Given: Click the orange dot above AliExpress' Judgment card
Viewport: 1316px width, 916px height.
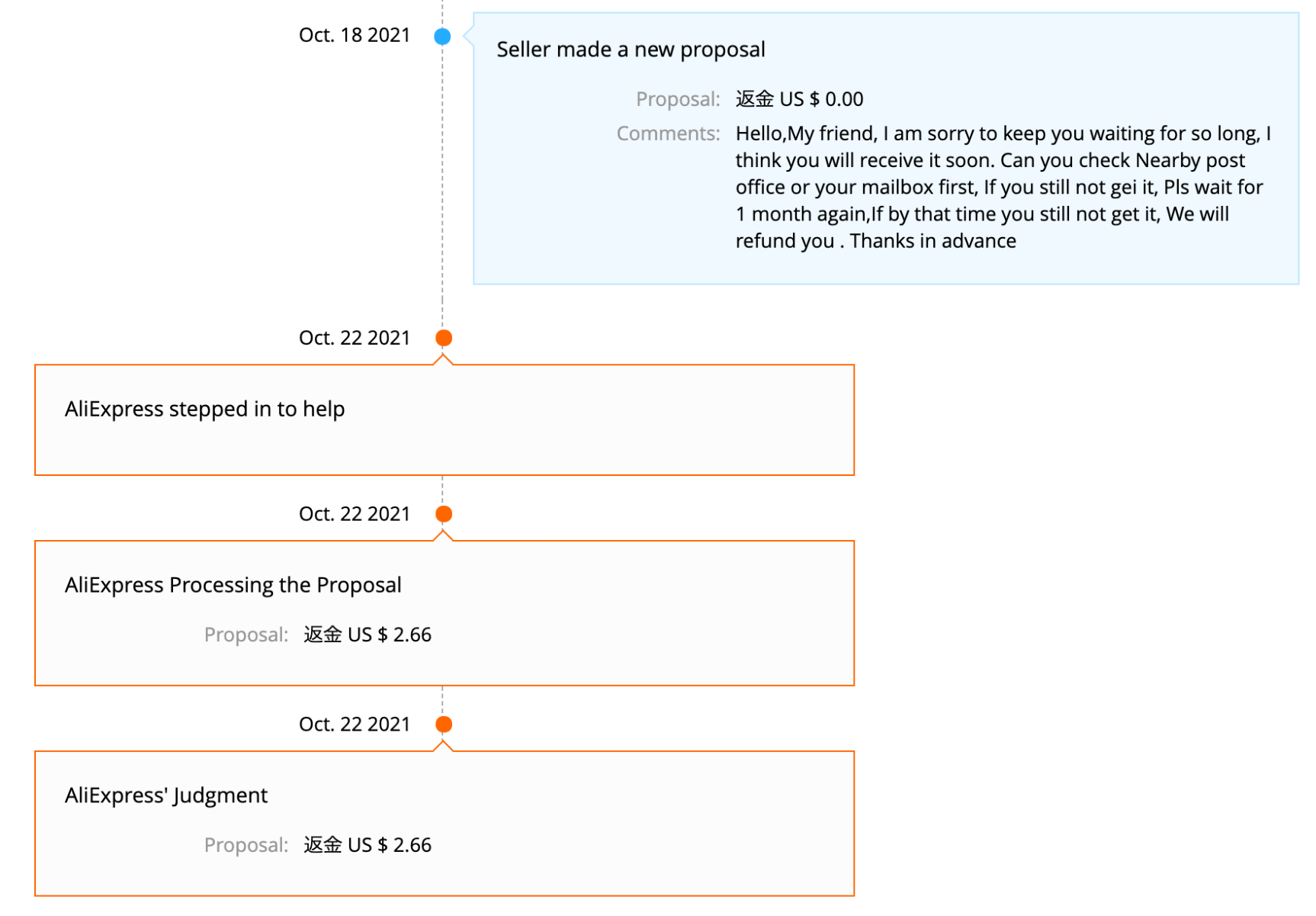Looking at the screenshot, I should [444, 724].
